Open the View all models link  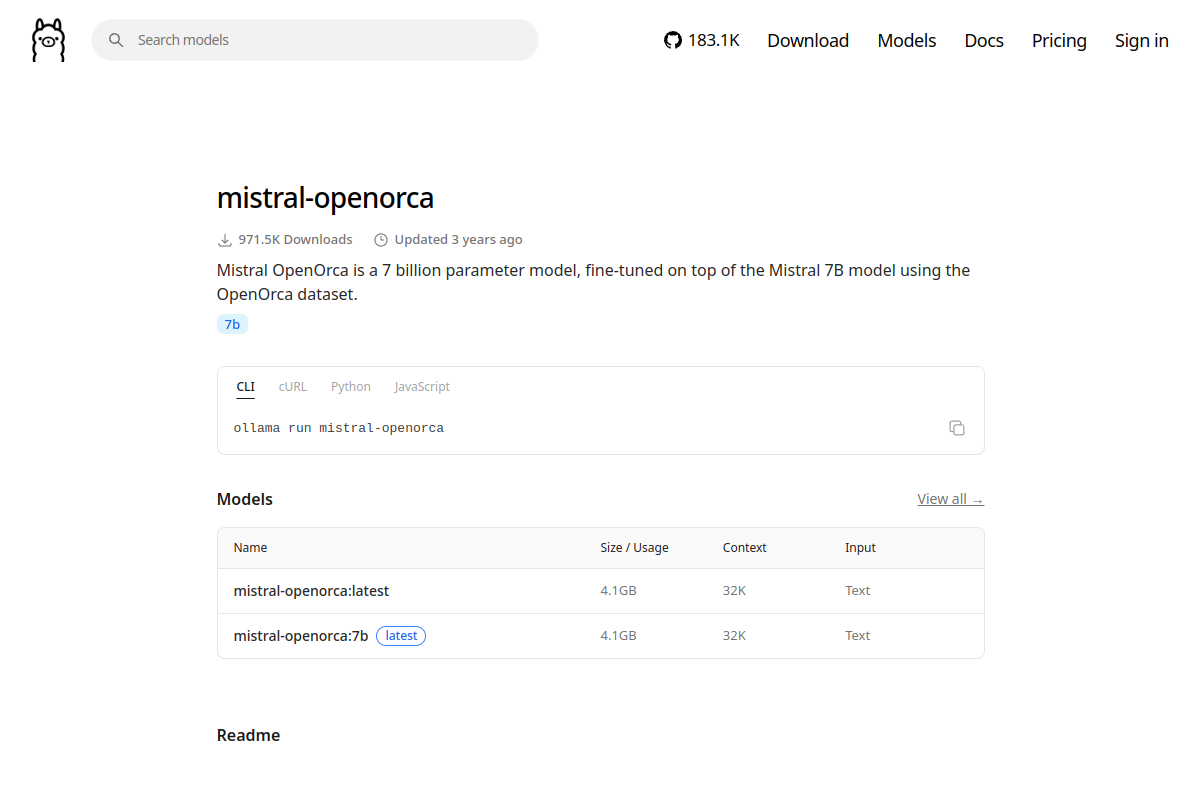click(x=950, y=499)
